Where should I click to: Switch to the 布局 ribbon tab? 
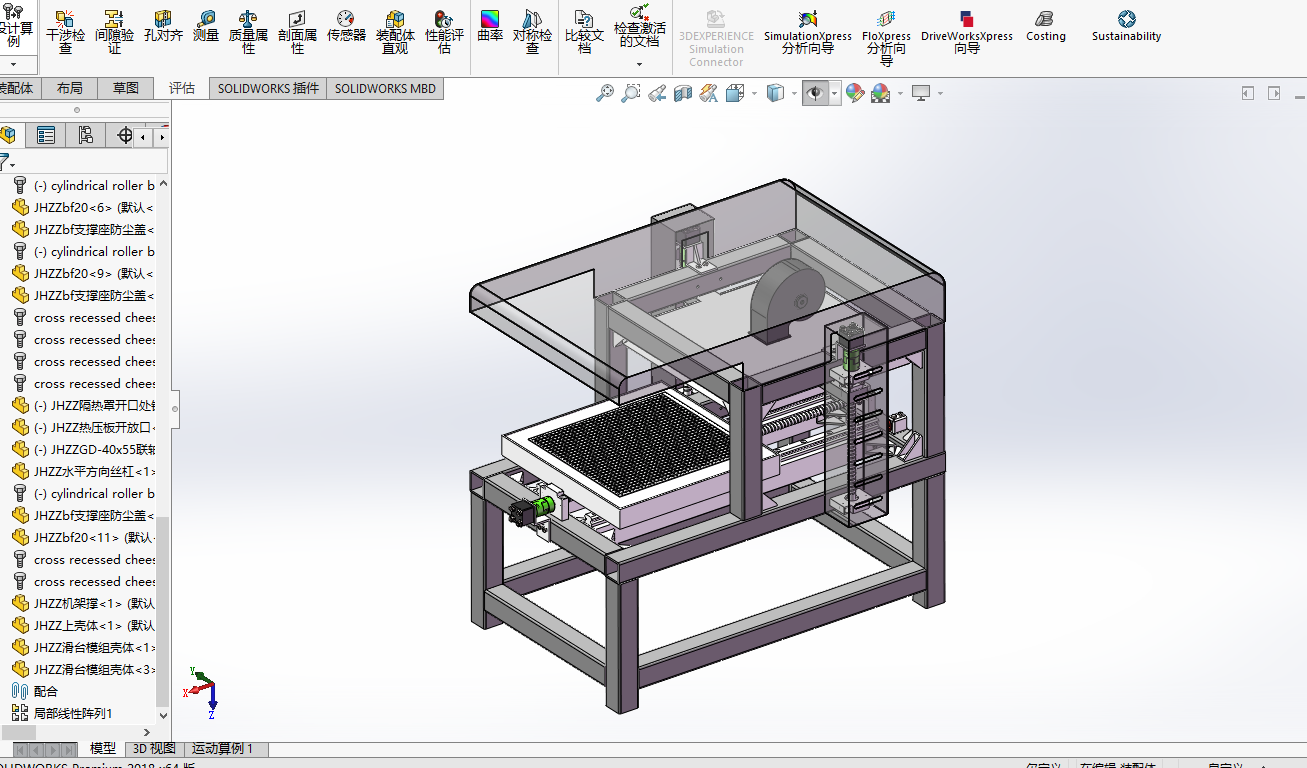pos(70,88)
